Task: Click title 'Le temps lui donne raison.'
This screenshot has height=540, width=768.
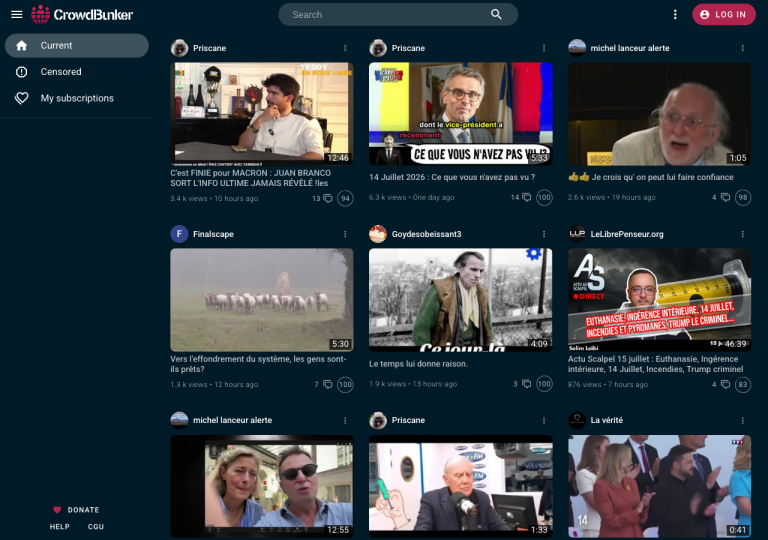Action: 418,364
